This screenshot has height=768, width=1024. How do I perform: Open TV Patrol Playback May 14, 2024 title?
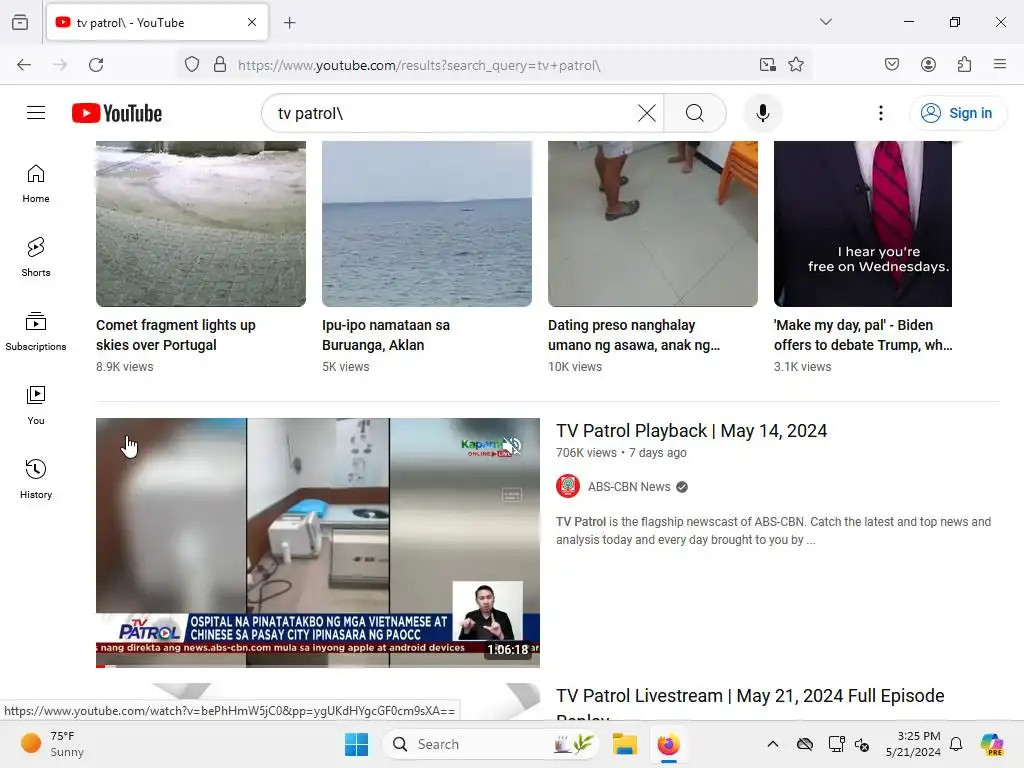point(692,431)
